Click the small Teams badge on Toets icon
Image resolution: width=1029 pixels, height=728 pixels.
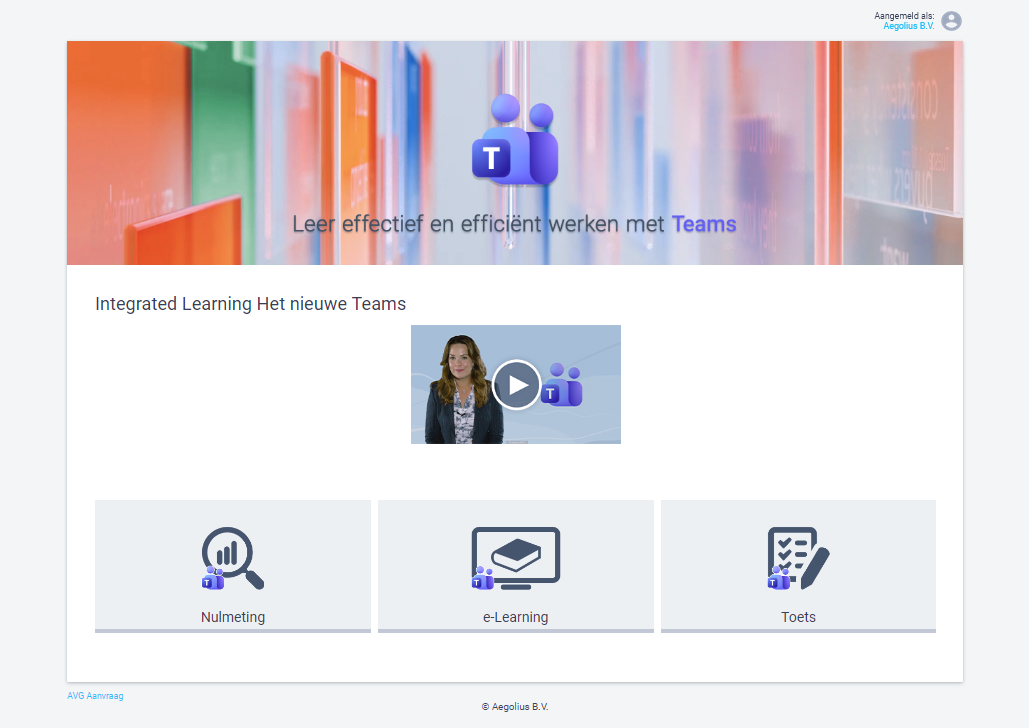click(x=778, y=578)
